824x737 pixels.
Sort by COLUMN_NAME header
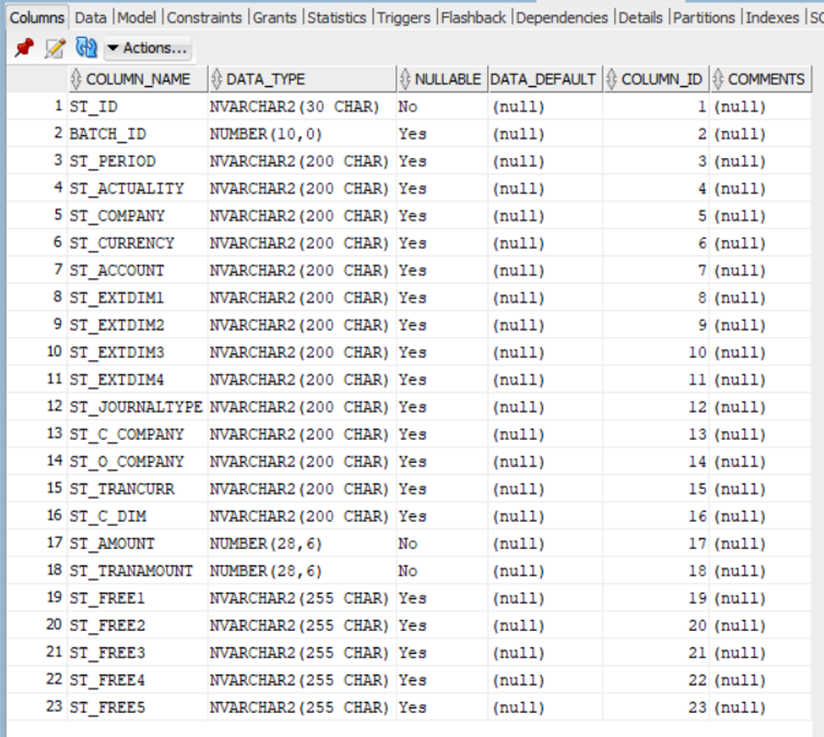coord(138,79)
